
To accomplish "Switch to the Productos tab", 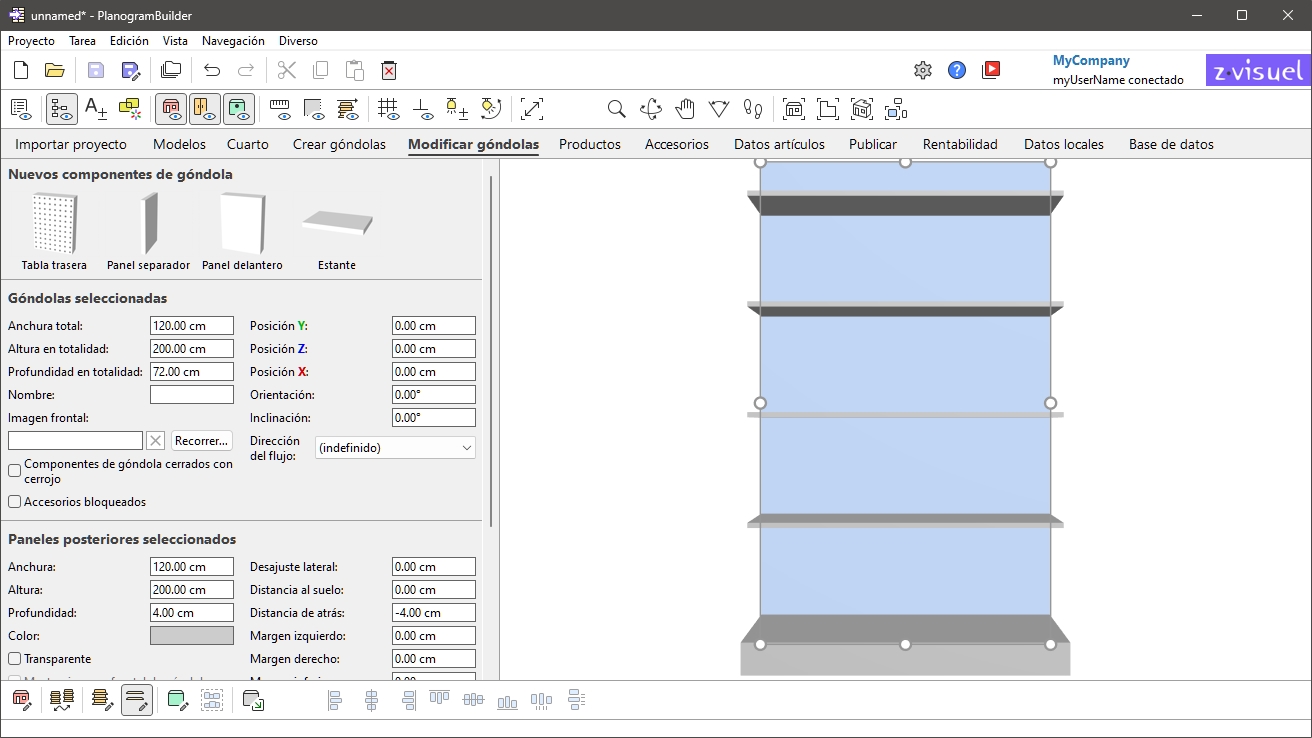I will point(590,144).
